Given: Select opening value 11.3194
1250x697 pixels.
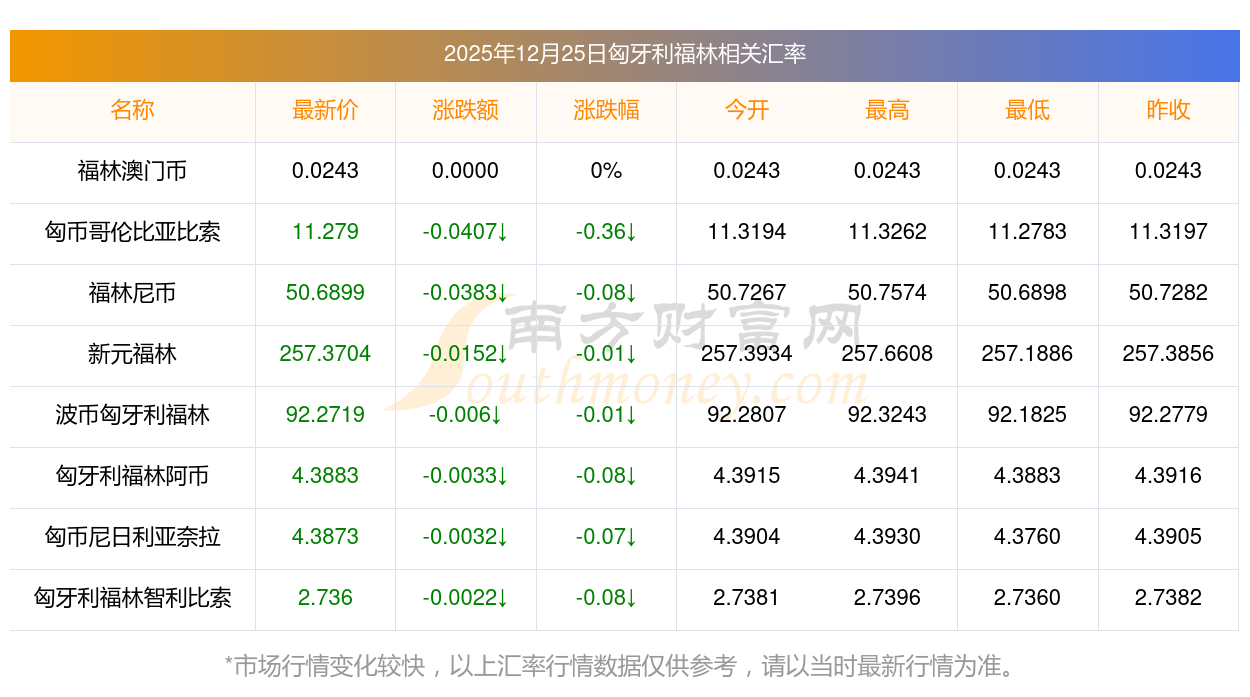Looking at the screenshot, I should (747, 232).
